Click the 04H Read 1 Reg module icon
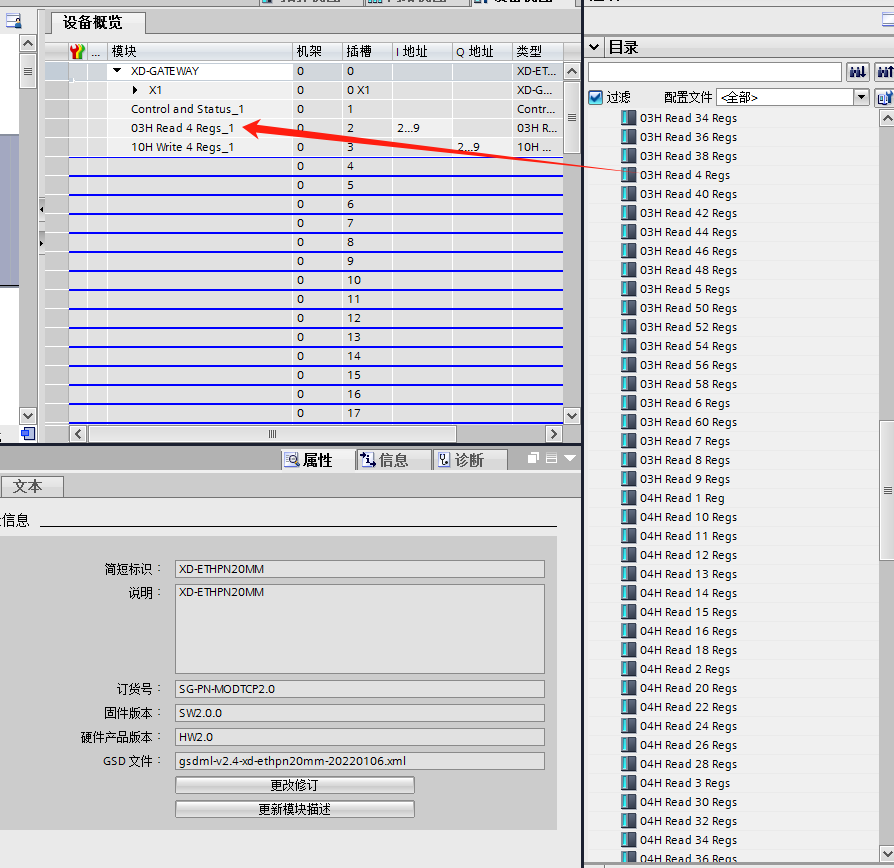This screenshot has height=868, width=894. (628, 498)
